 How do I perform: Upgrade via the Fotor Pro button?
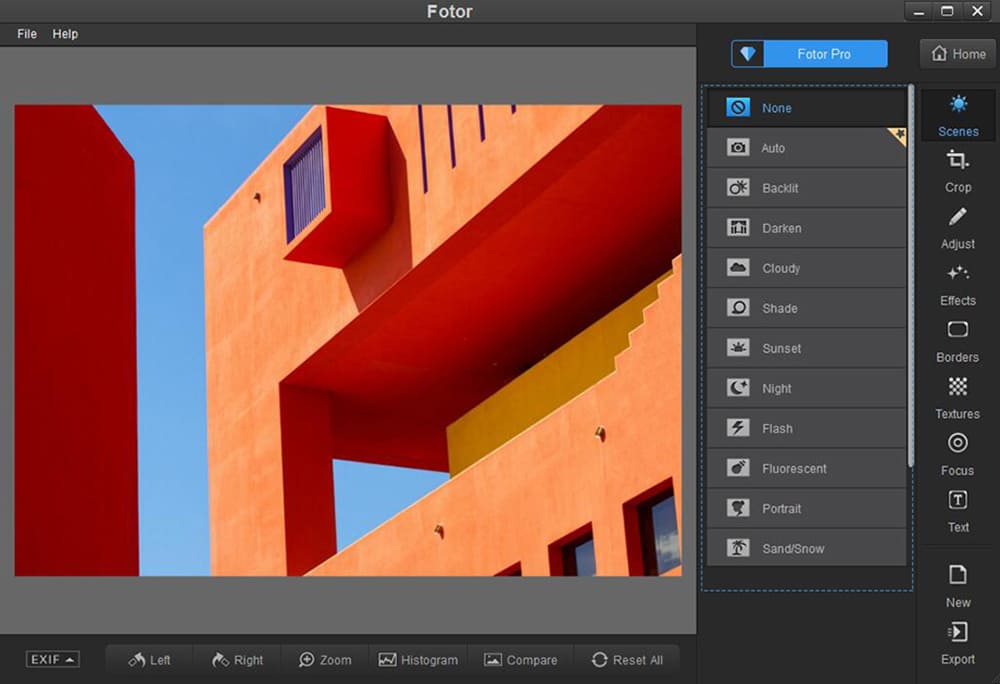(809, 53)
